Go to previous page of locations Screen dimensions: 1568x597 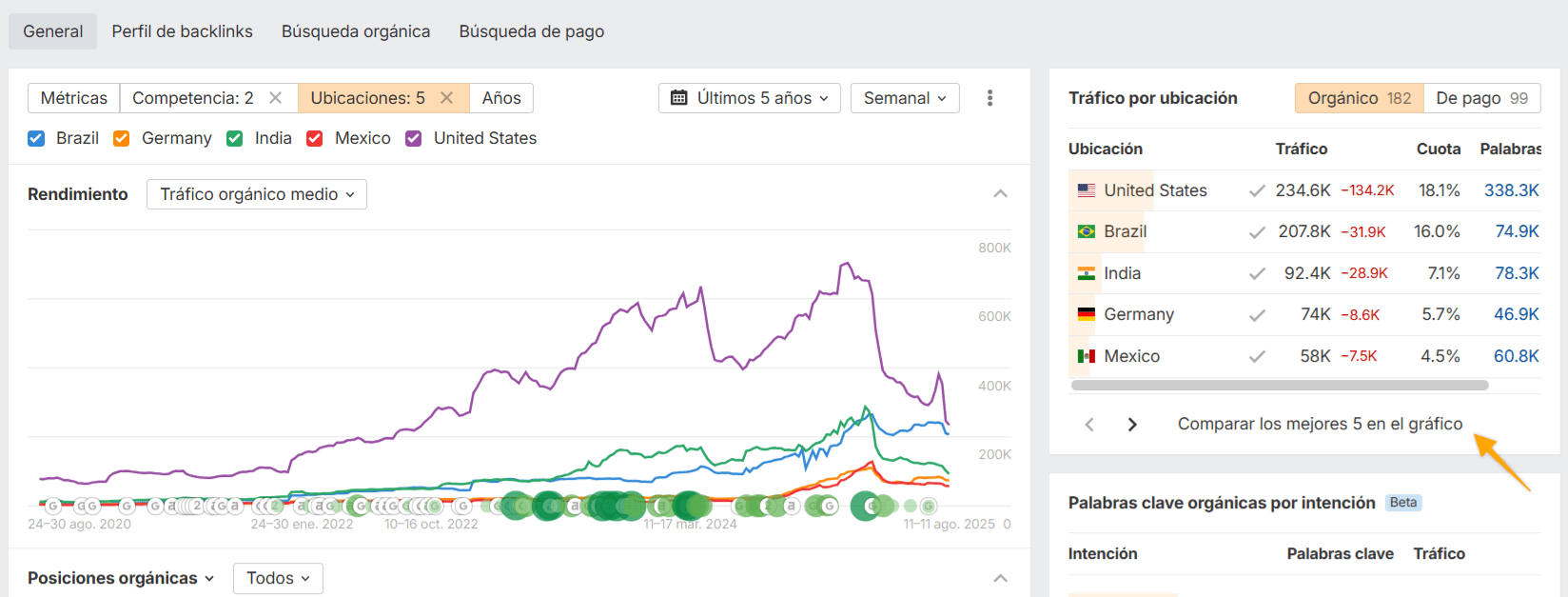[x=1089, y=425]
